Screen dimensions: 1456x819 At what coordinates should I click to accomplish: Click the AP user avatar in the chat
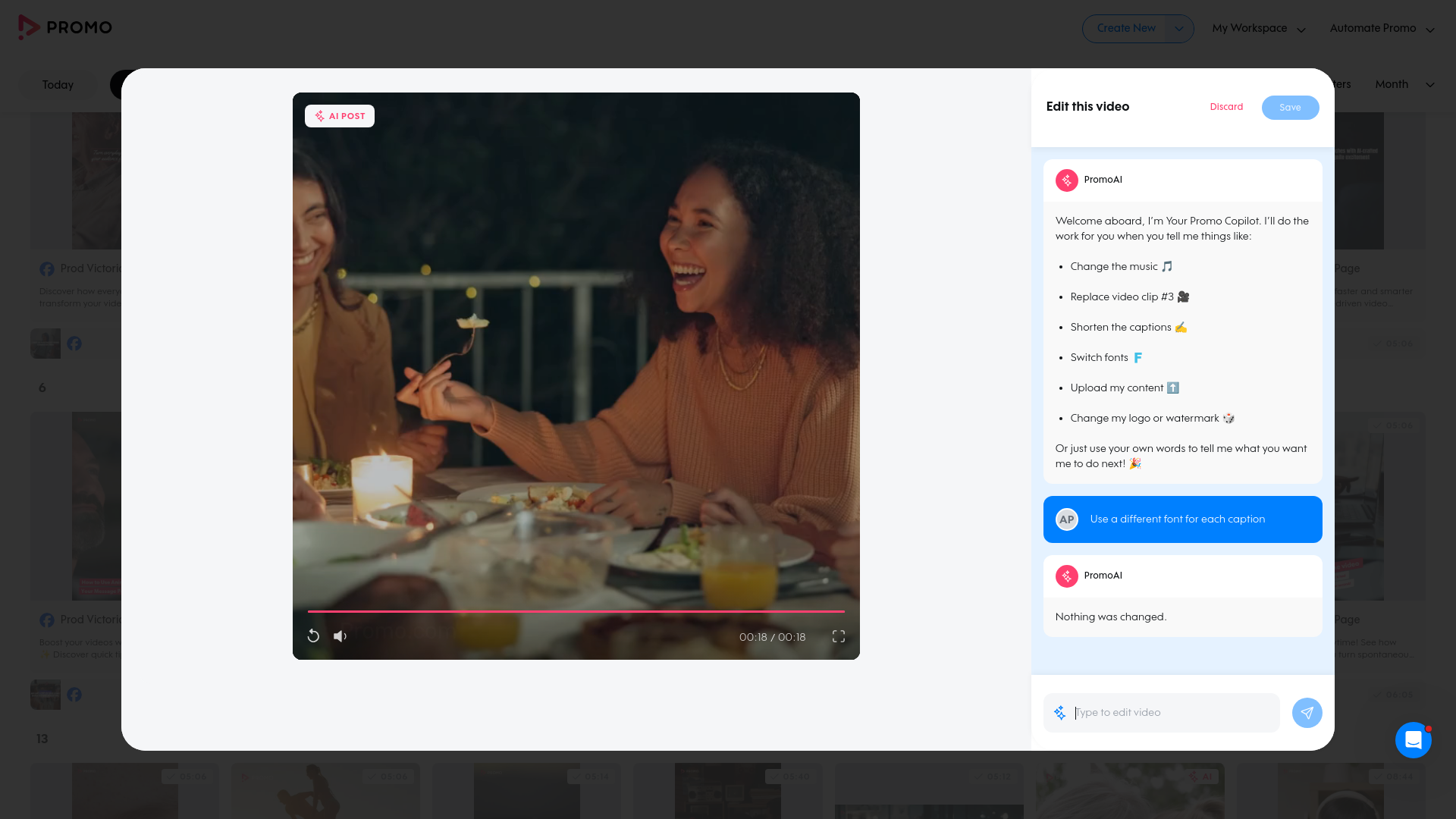[x=1066, y=519]
